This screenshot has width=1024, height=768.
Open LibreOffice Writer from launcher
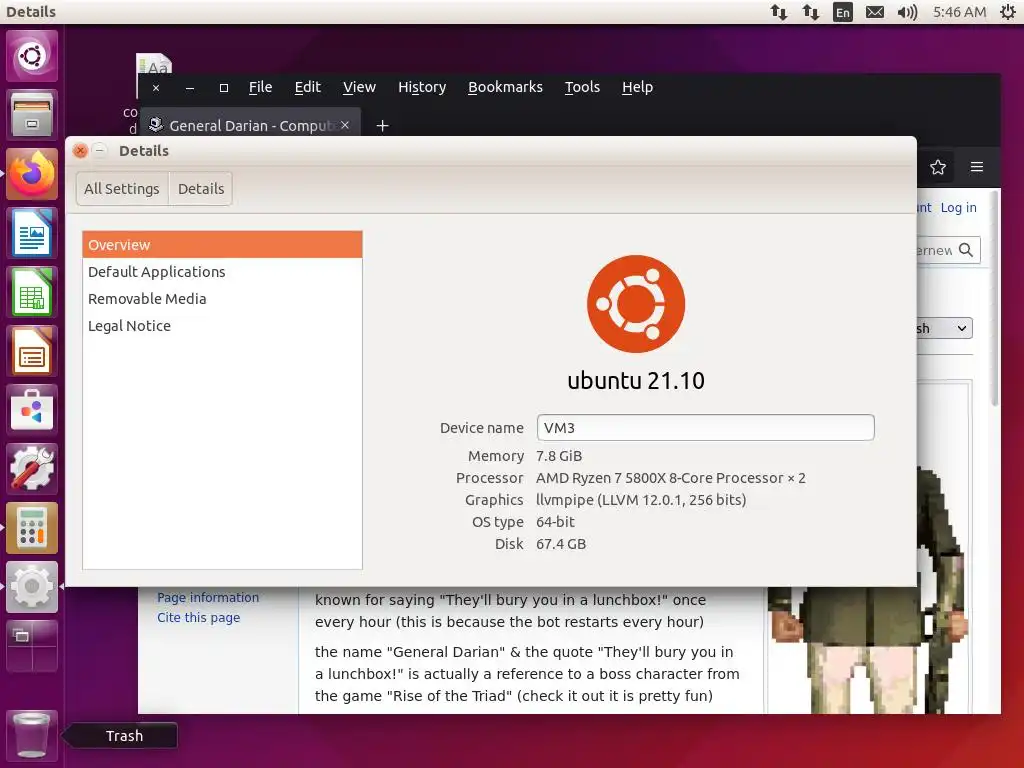click(32, 233)
